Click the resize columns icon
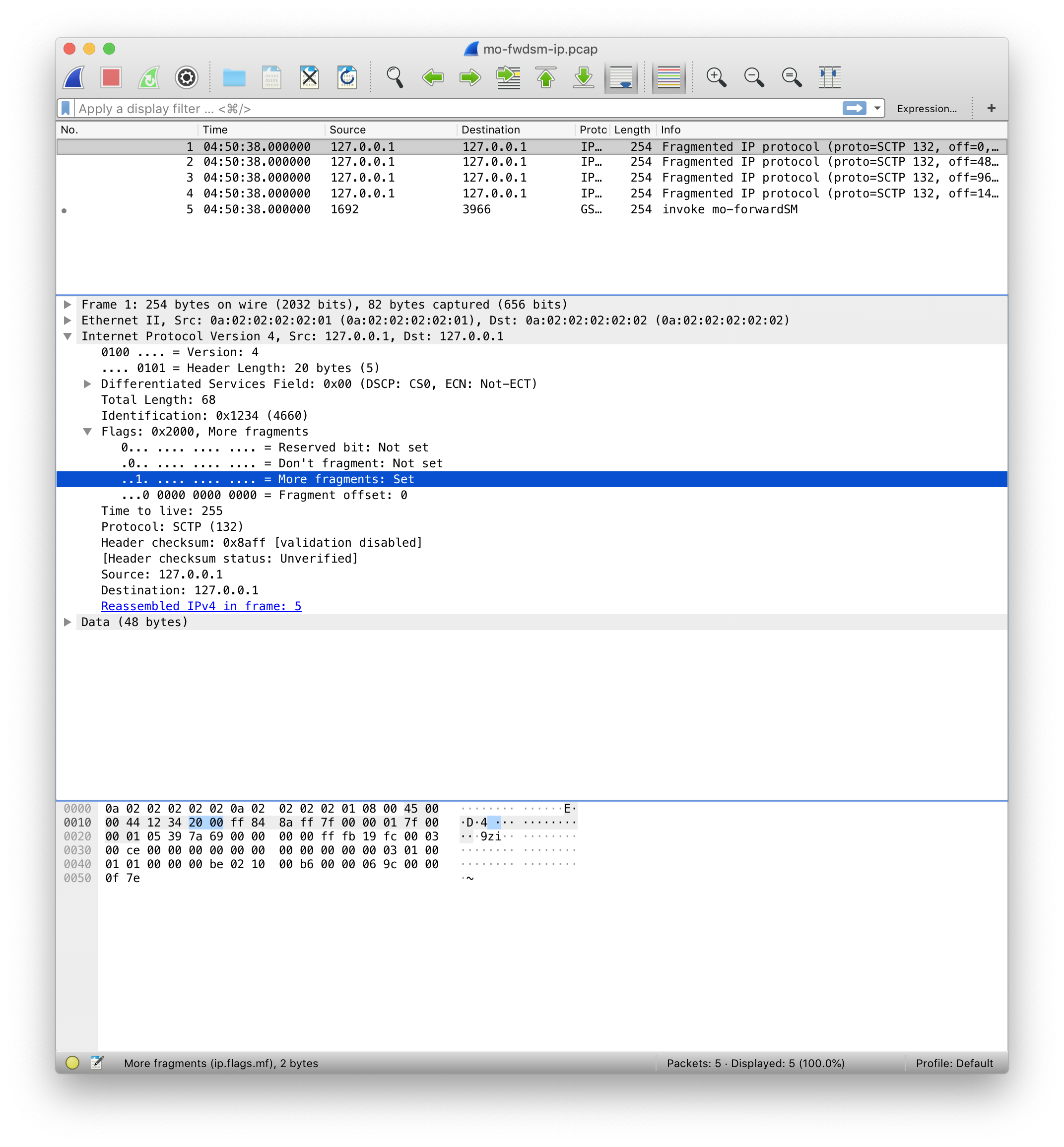 (829, 77)
